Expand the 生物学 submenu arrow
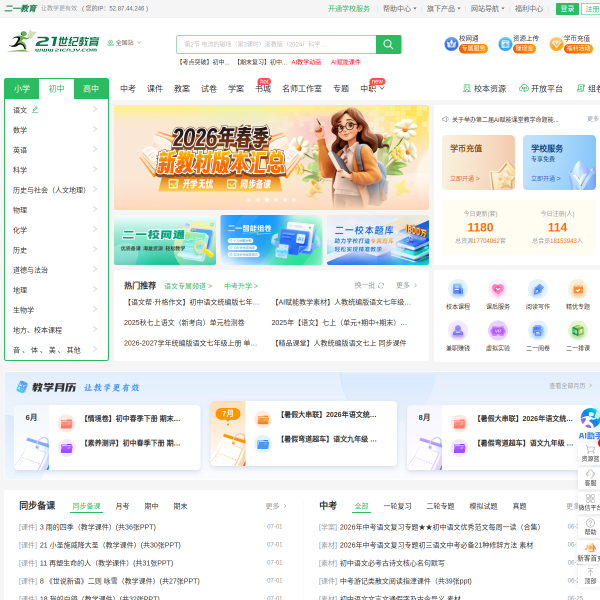 tap(95, 309)
